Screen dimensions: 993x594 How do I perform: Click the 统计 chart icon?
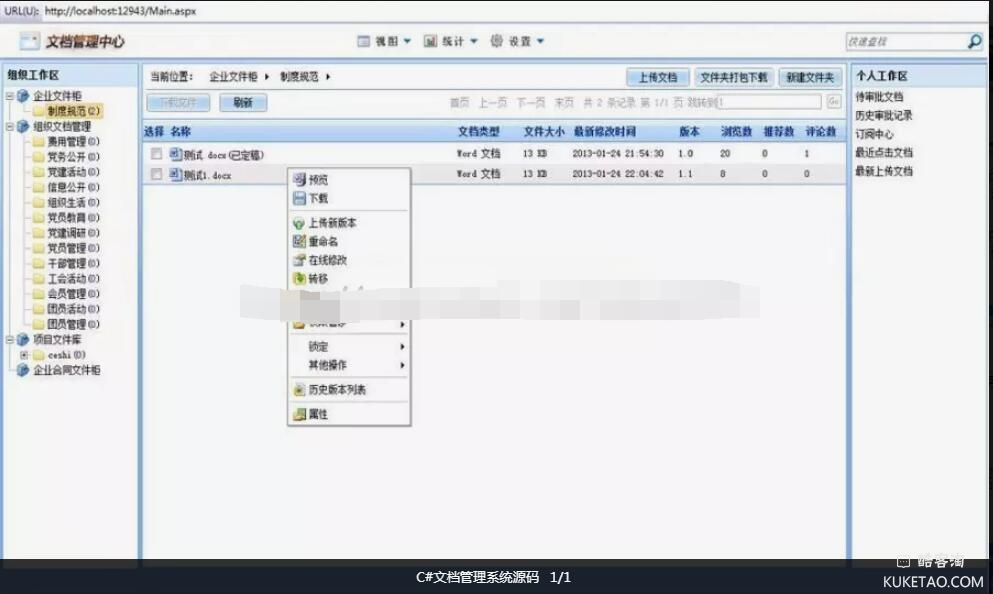[430, 41]
